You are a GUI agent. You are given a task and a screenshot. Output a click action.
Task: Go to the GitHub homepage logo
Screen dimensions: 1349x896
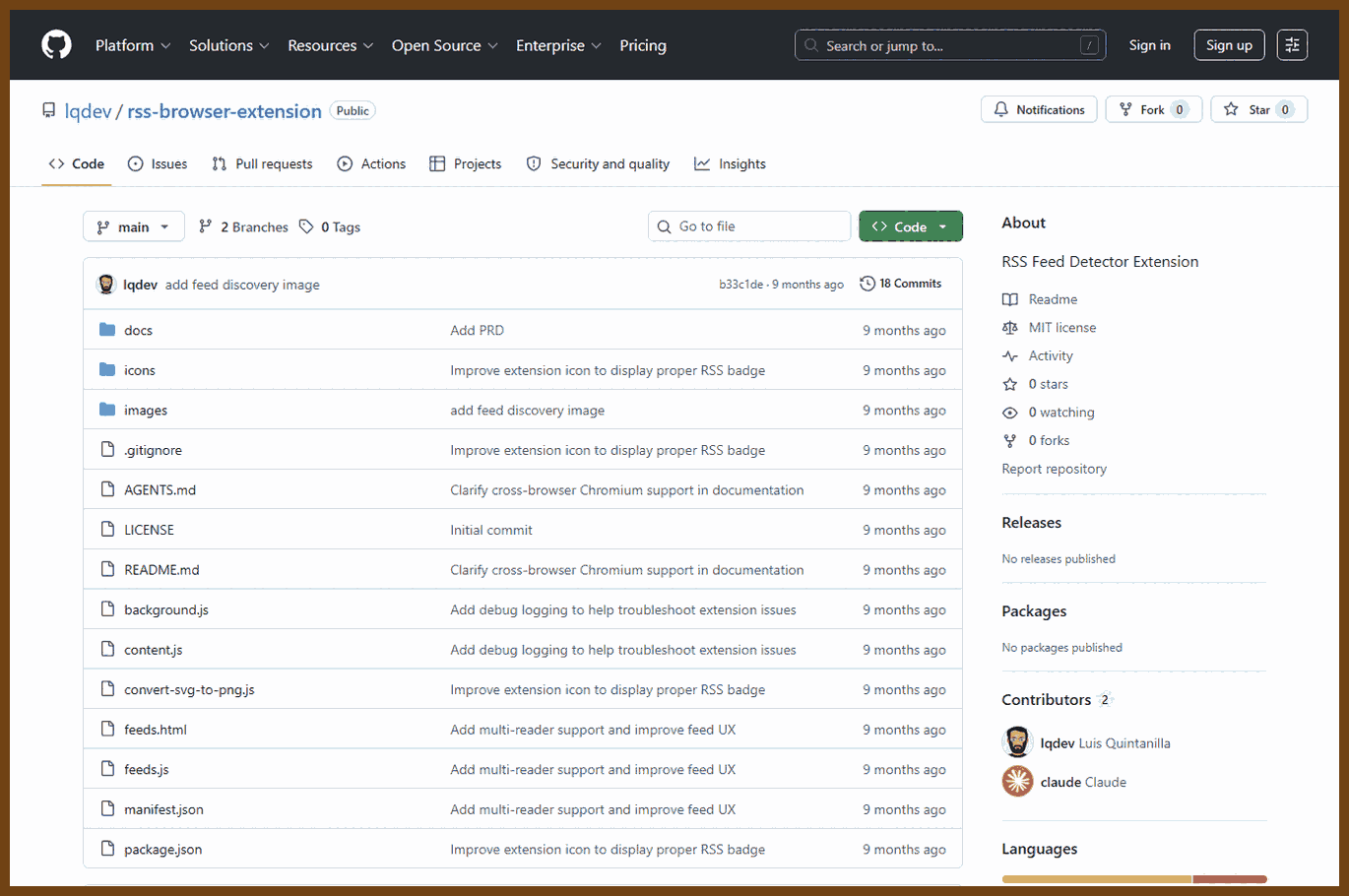tap(56, 45)
